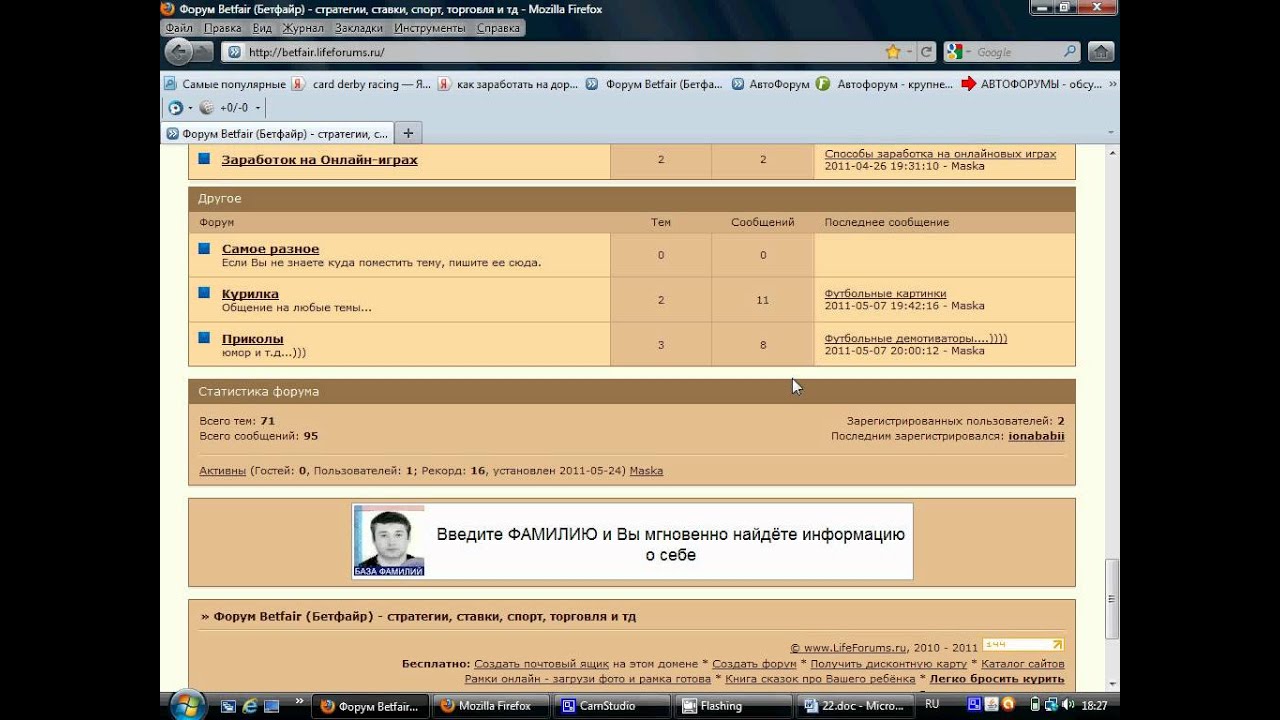Expand dropdown next to +0/-0 counter

tap(257, 108)
